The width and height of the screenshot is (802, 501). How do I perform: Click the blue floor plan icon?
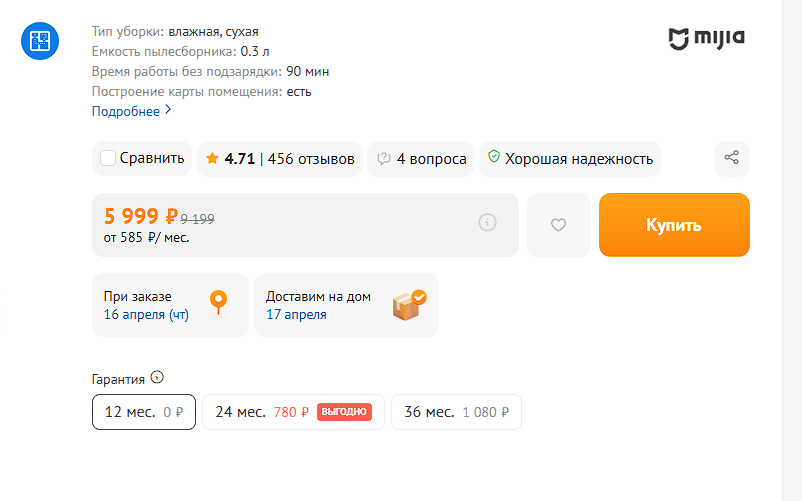[41, 40]
